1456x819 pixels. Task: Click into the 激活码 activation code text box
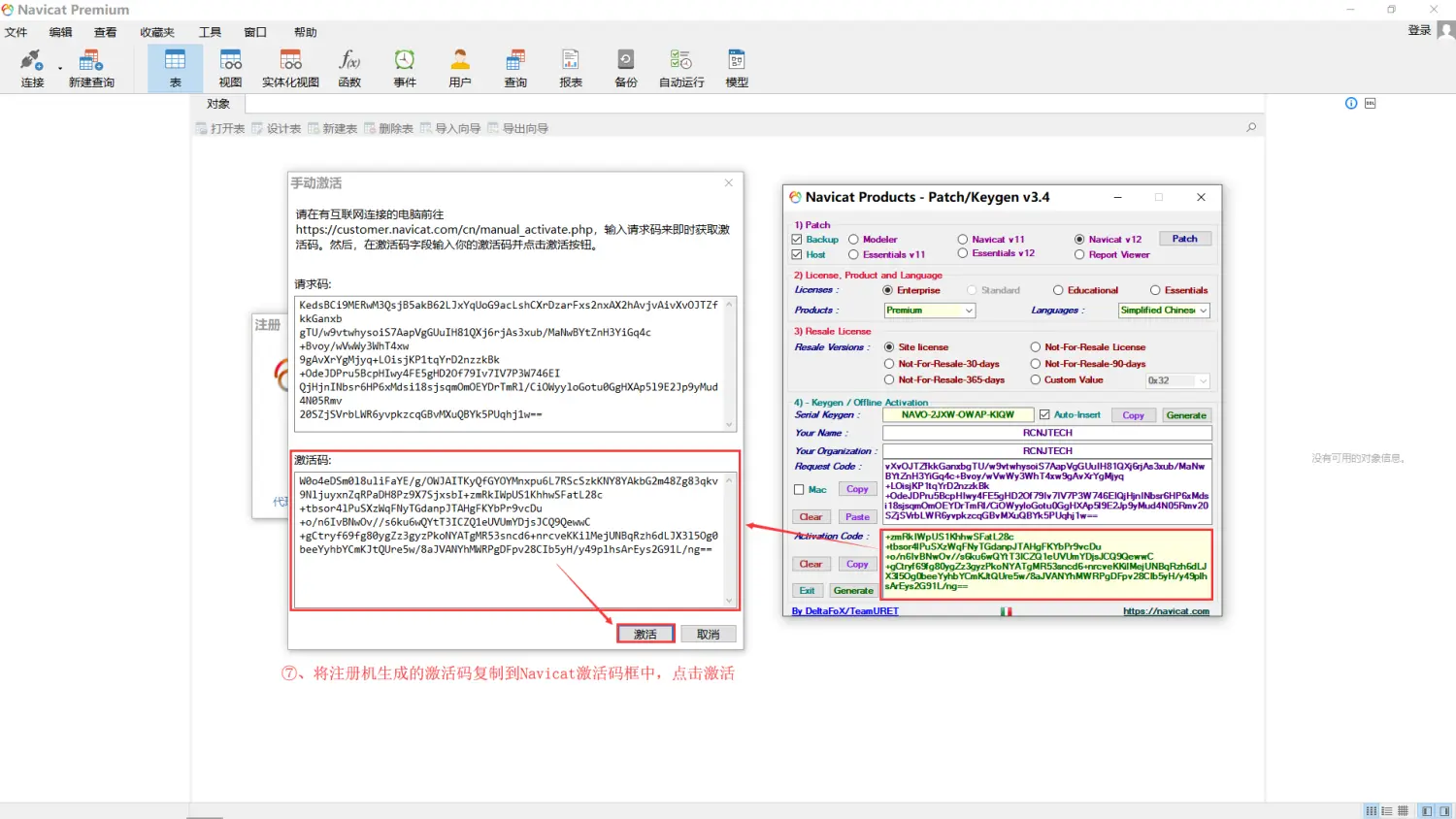click(515, 540)
